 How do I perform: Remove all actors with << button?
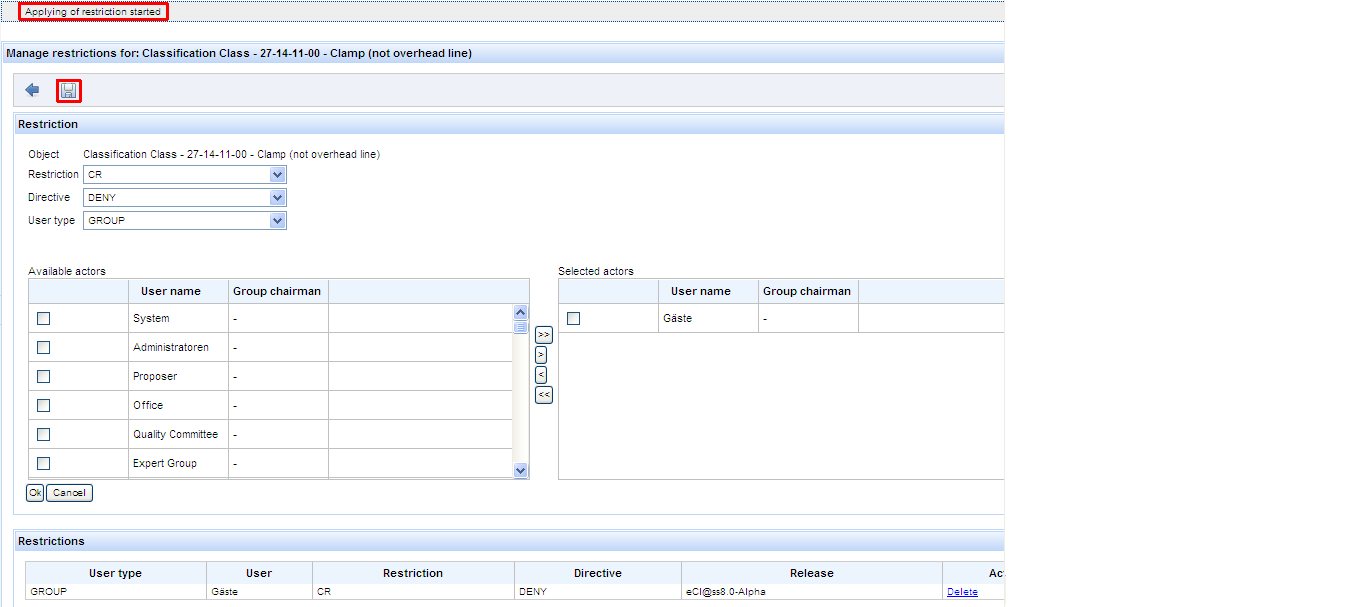click(544, 395)
